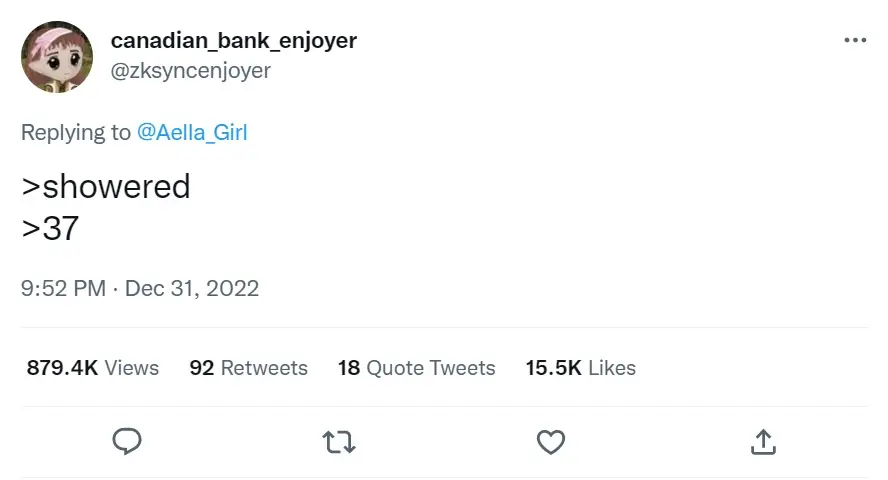
Task: Open the anime avatar profile picture
Action: (57, 57)
